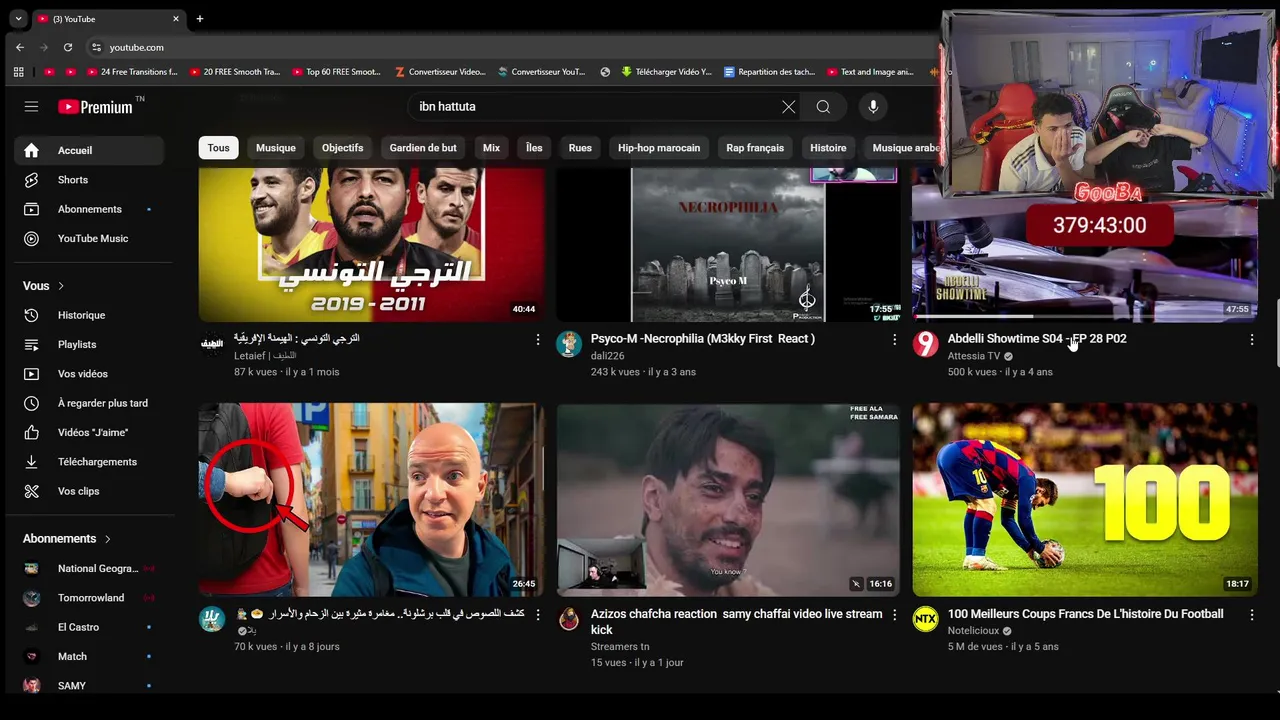Viewport: 1280px width, 720px height.
Task: Open the Chrome apps grid shortcut
Action: point(18,72)
